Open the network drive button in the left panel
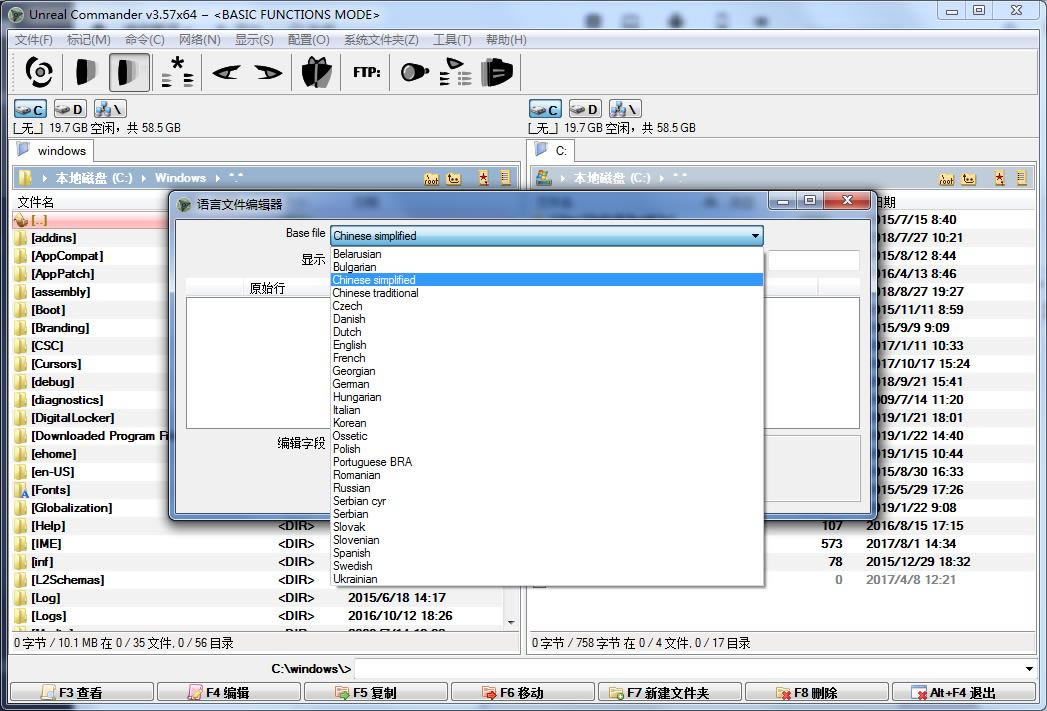This screenshot has height=711, width=1047. 110,109
